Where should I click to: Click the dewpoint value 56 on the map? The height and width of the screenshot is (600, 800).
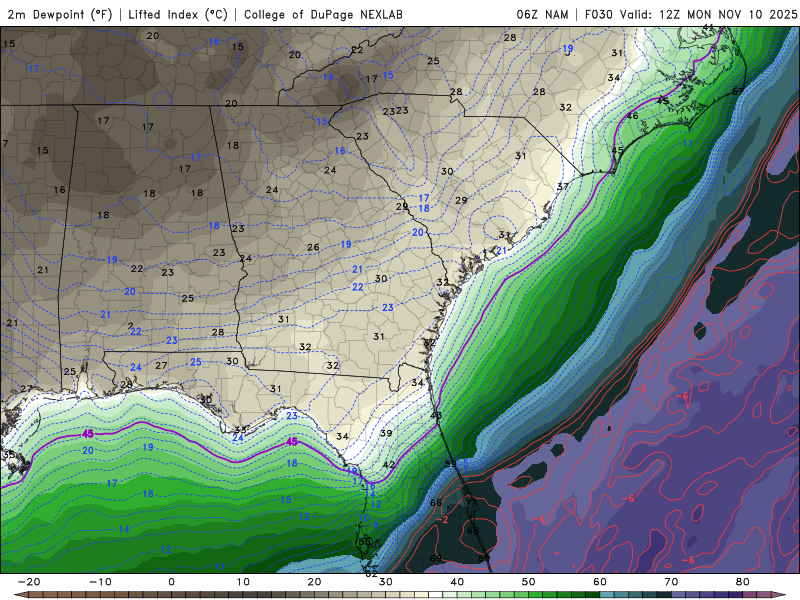tap(365, 542)
